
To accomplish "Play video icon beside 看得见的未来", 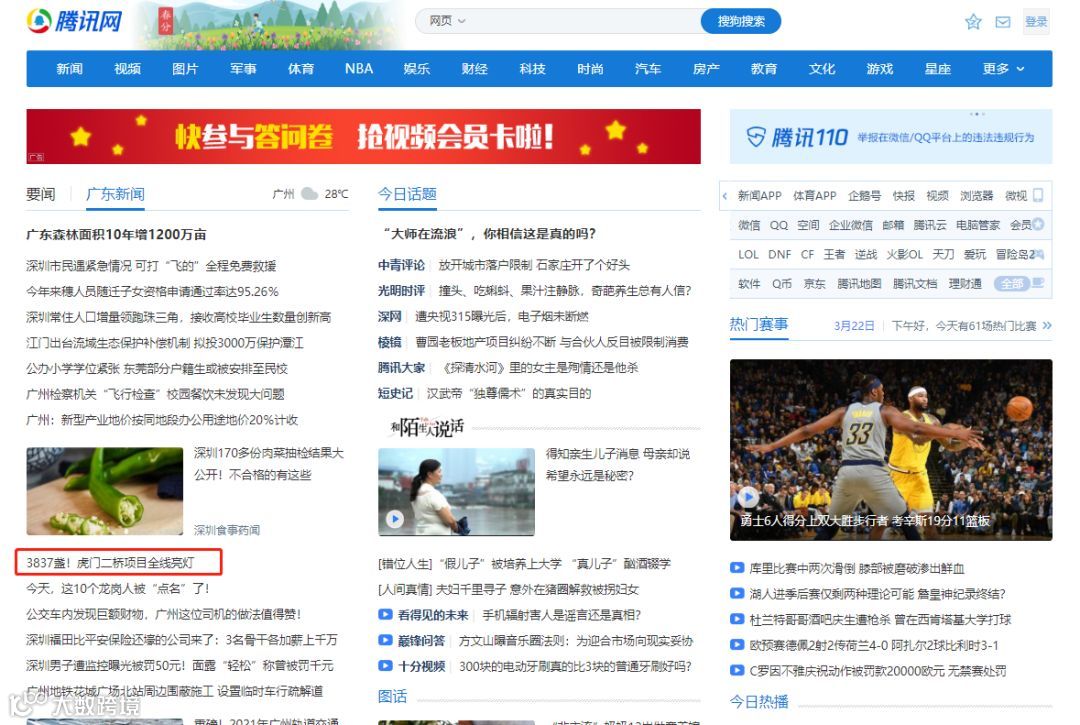I will click(385, 615).
